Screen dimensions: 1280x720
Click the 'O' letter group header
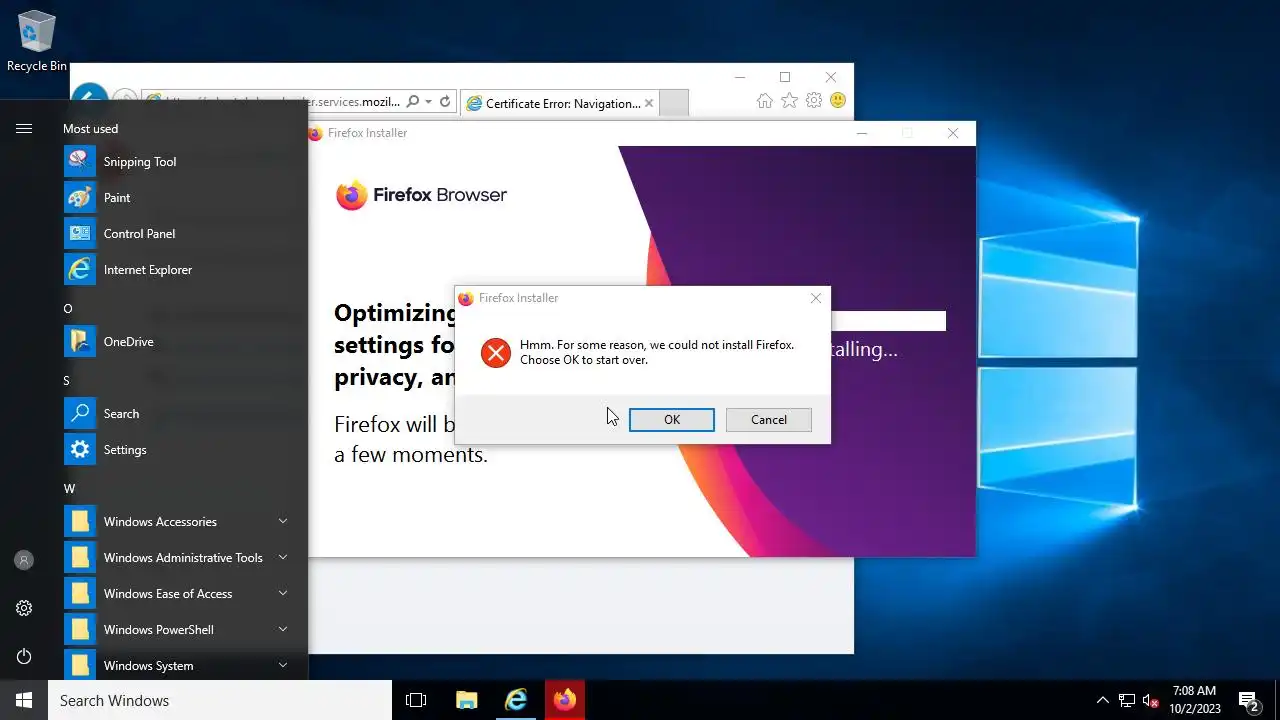pyautogui.click(x=68, y=308)
